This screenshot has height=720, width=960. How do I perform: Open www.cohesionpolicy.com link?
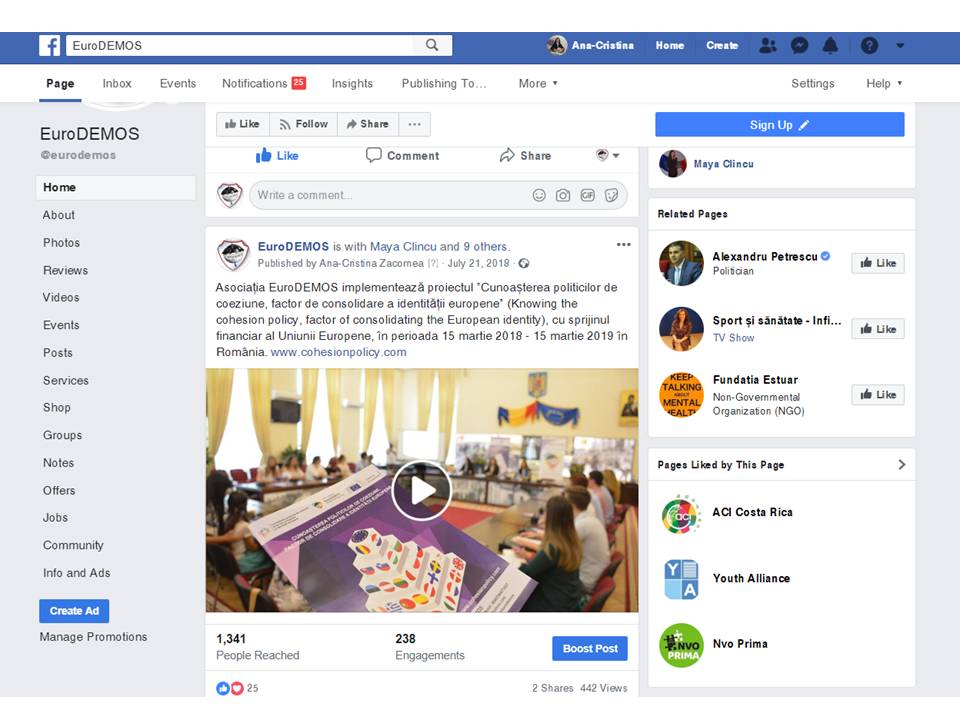click(339, 352)
